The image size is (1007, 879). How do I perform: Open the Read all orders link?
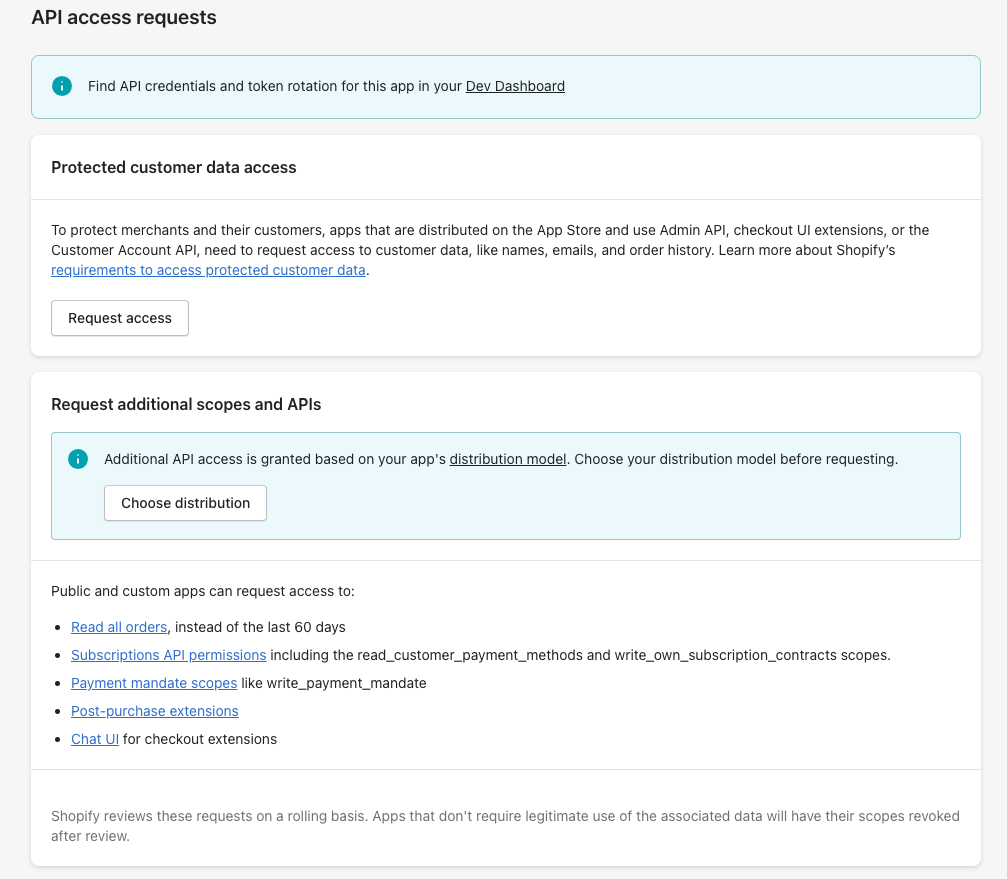pos(119,627)
